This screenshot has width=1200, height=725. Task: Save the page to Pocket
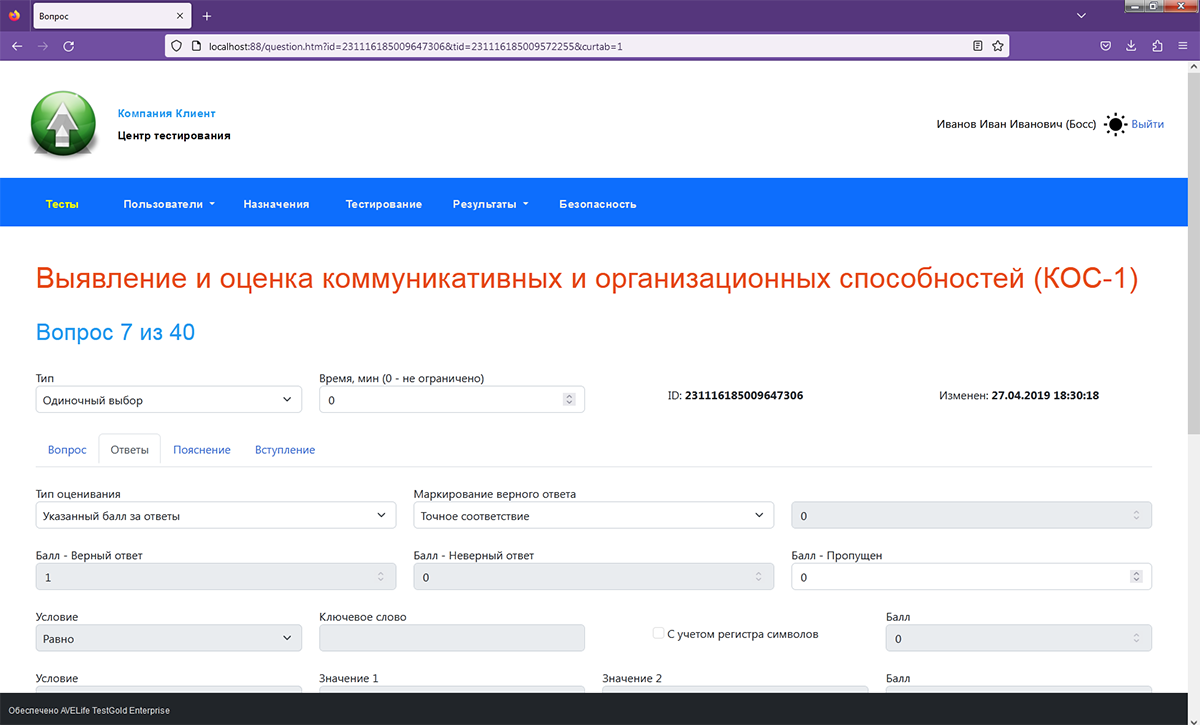[x=1105, y=45]
